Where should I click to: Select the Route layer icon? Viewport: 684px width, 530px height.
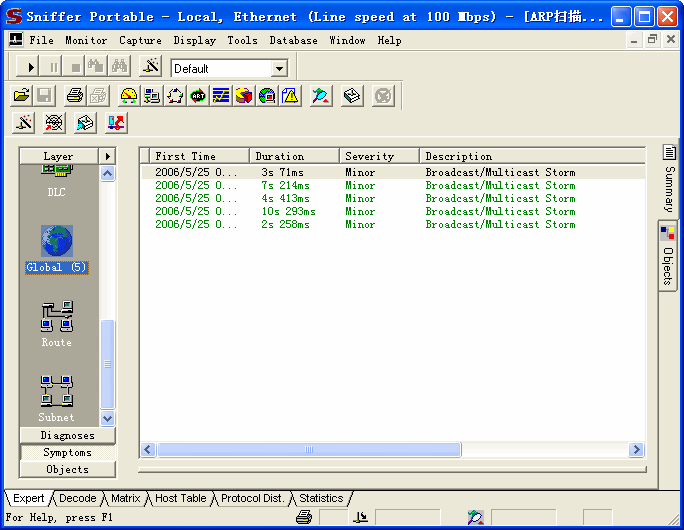[56, 323]
